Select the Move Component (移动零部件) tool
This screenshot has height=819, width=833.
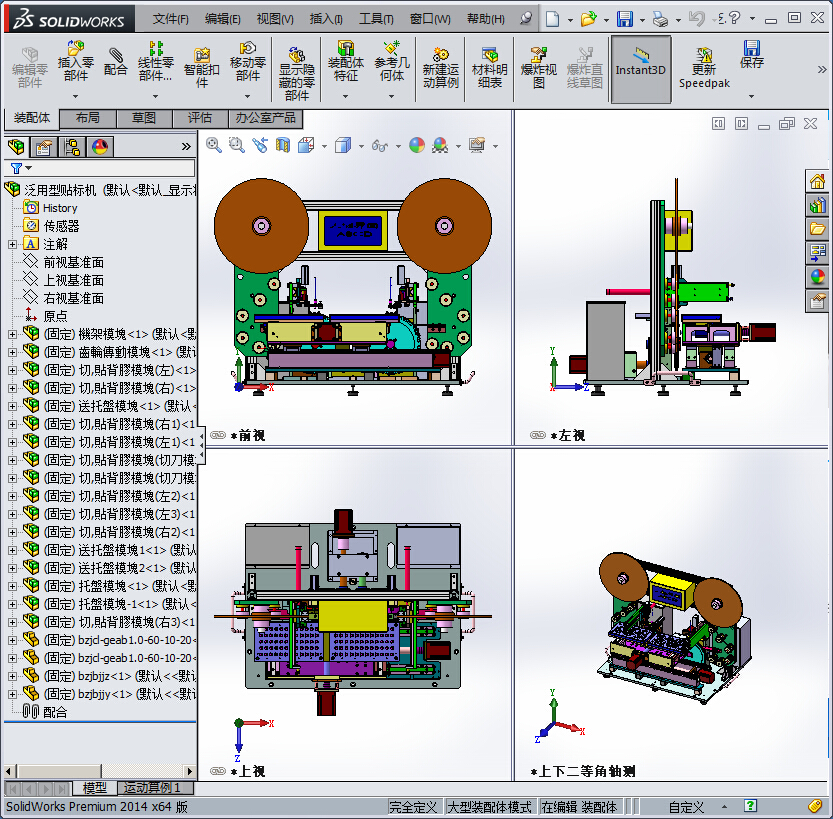click(x=247, y=61)
